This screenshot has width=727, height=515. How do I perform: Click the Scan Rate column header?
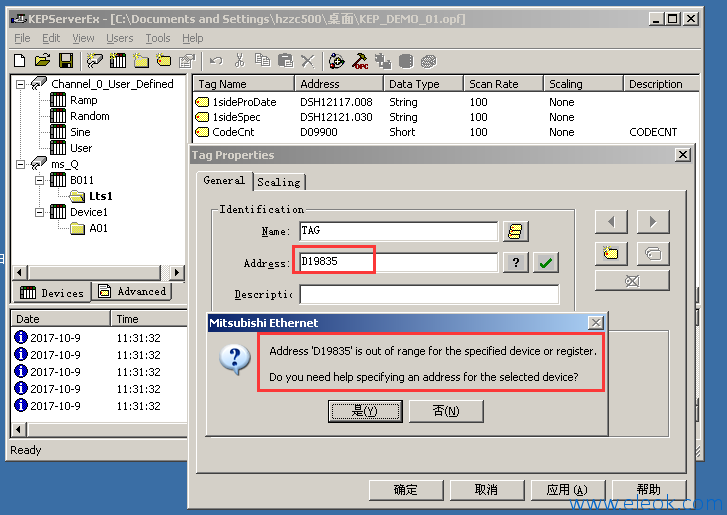[x=503, y=84]
